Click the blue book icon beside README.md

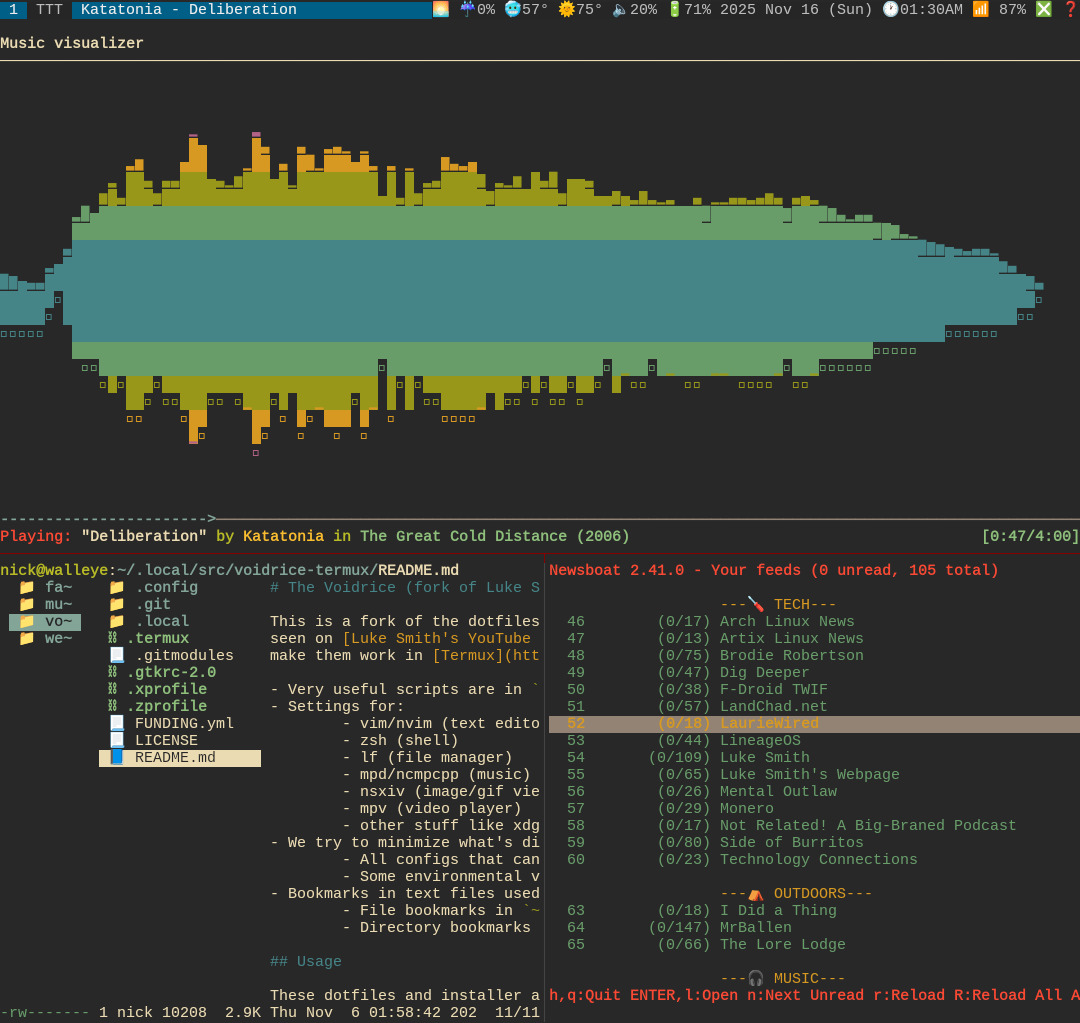coord(117,758)
